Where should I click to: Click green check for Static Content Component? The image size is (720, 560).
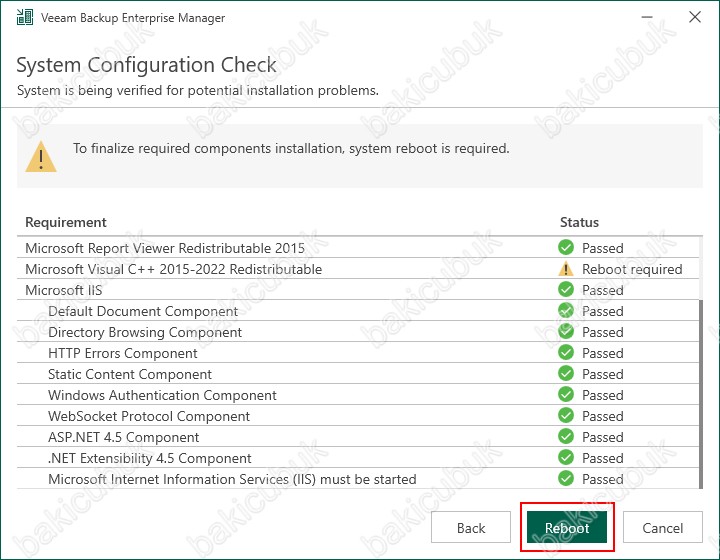coord(566,374)
